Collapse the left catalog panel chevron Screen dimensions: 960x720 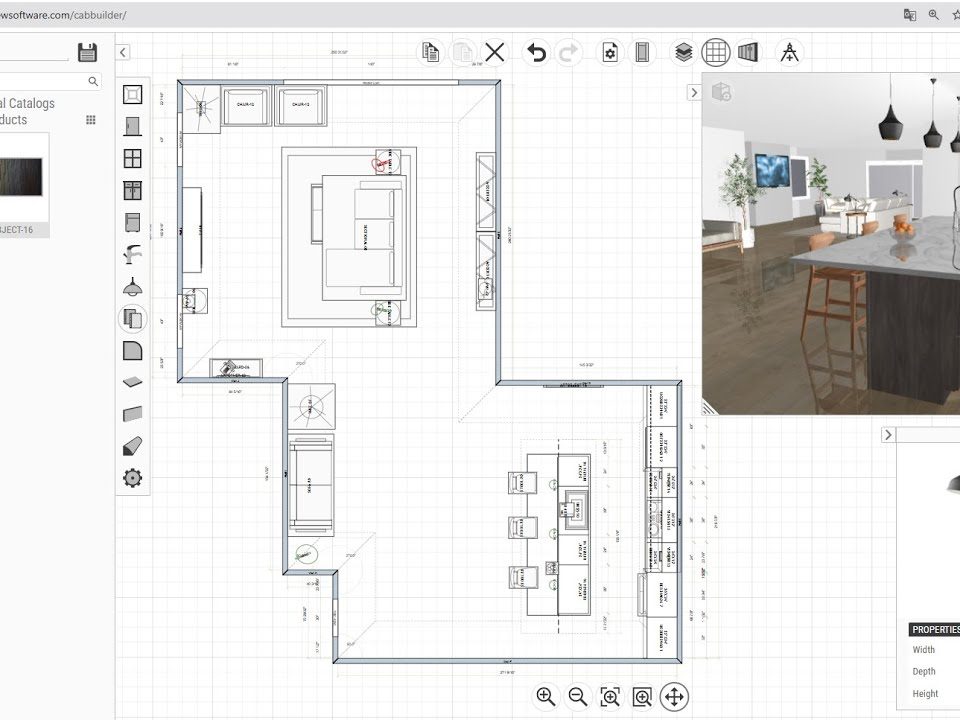(122, 53)
